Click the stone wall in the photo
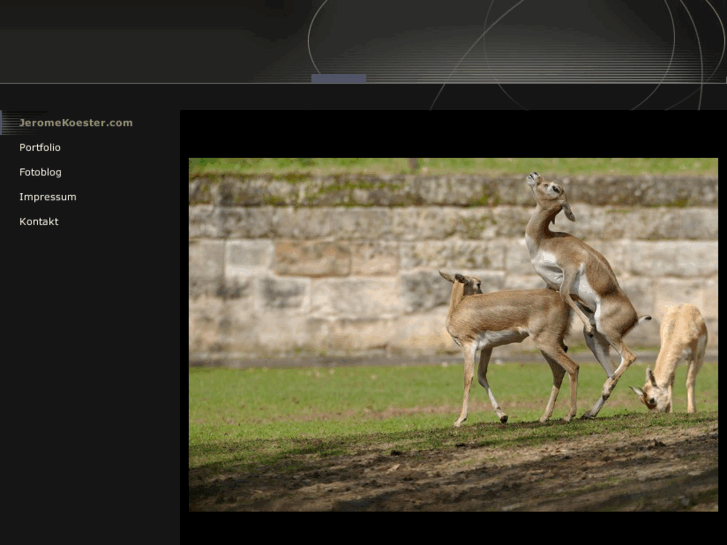Screen dimensions: 727x545 point(330,260)
